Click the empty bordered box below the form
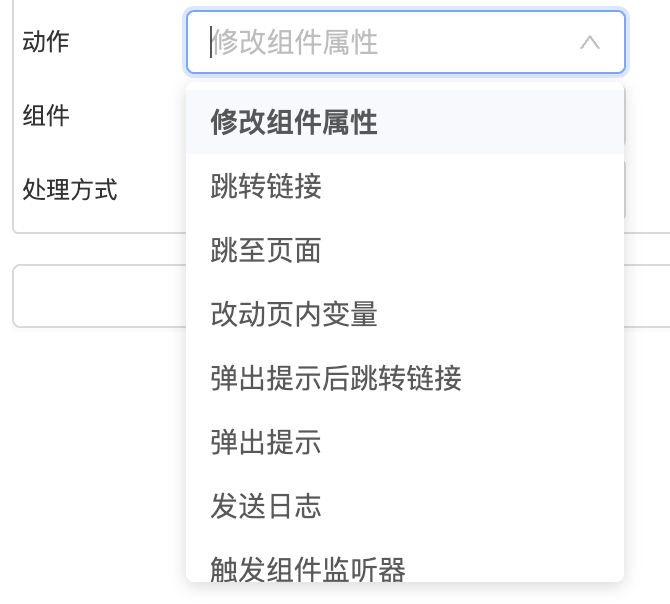The width and height of the screenshot is (670, 604). tap(98, 296)
